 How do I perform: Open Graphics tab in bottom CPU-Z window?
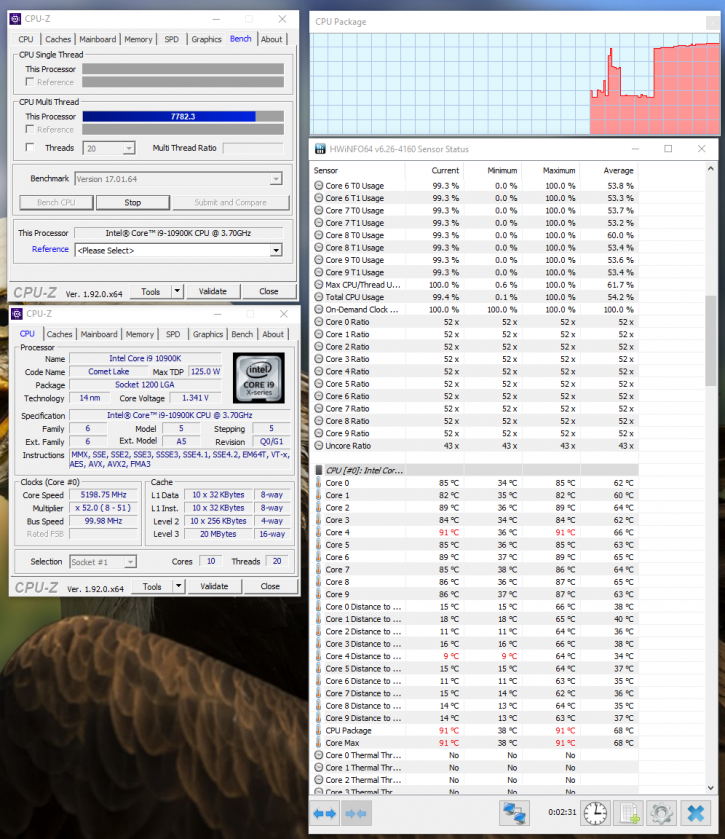point(208,334)
